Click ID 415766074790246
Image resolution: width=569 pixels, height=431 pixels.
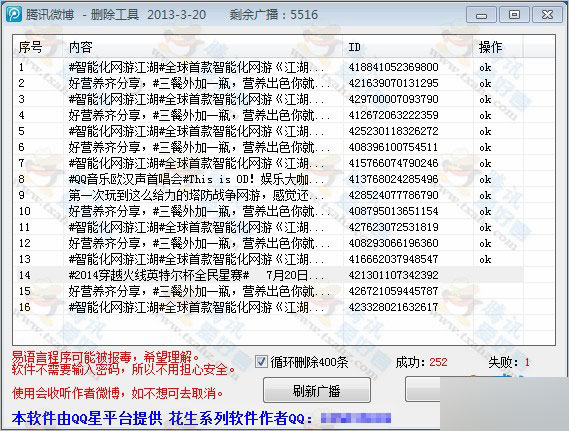tap(393, 163)
